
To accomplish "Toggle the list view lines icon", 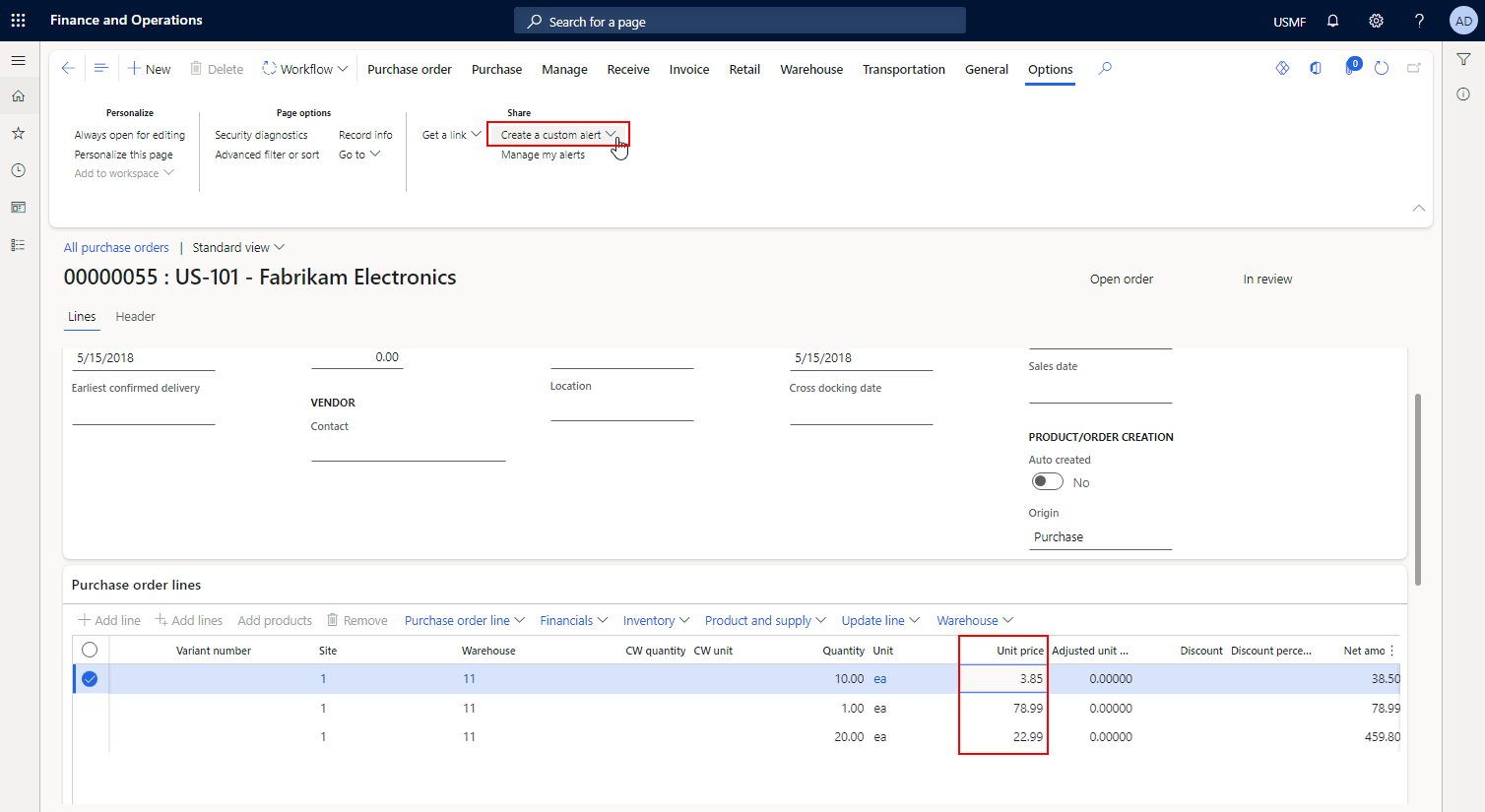I will pos(100,68).
